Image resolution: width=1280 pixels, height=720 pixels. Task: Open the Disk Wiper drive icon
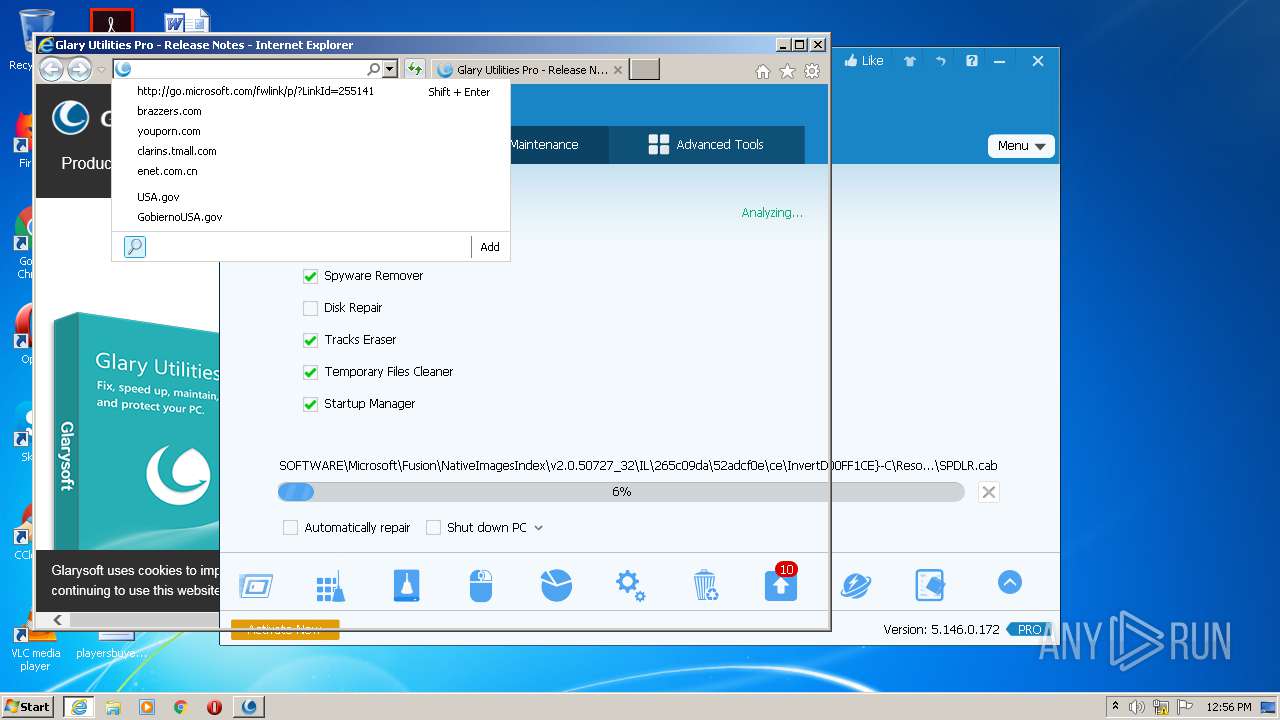point(406,585)
